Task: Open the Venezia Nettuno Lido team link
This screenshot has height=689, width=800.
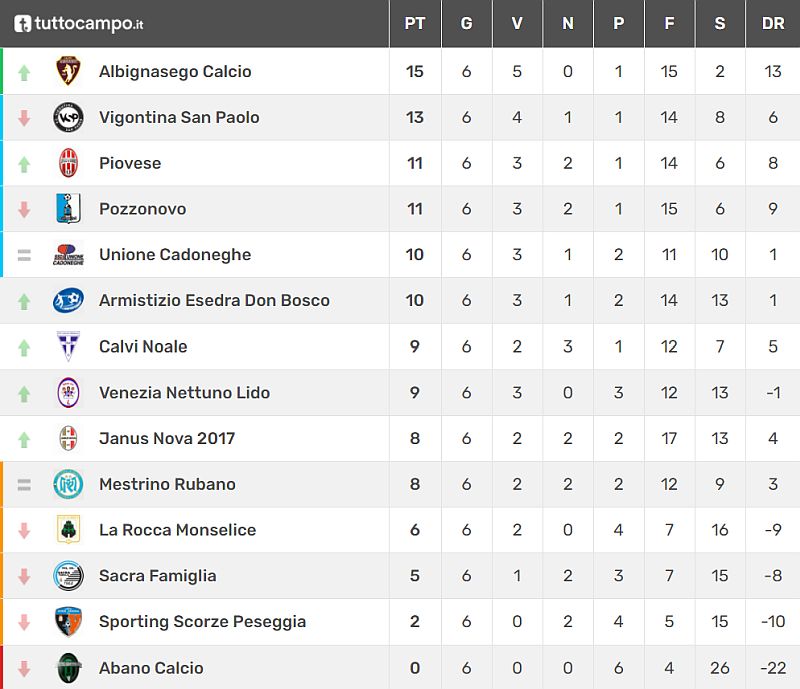Action: click(x=184, y=393)
